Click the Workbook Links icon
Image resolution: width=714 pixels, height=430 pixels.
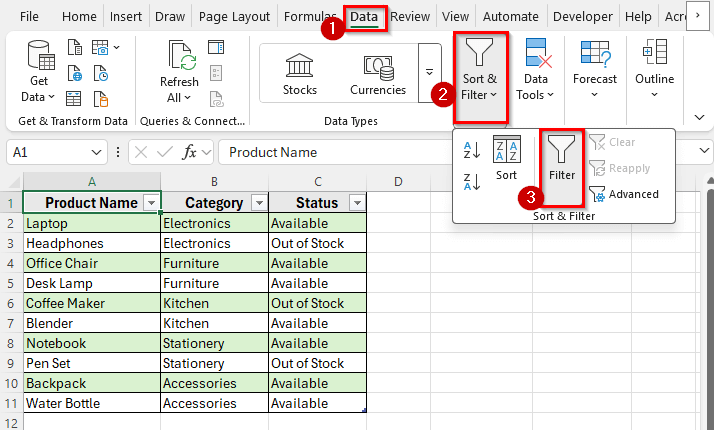[x=216, y=99]
